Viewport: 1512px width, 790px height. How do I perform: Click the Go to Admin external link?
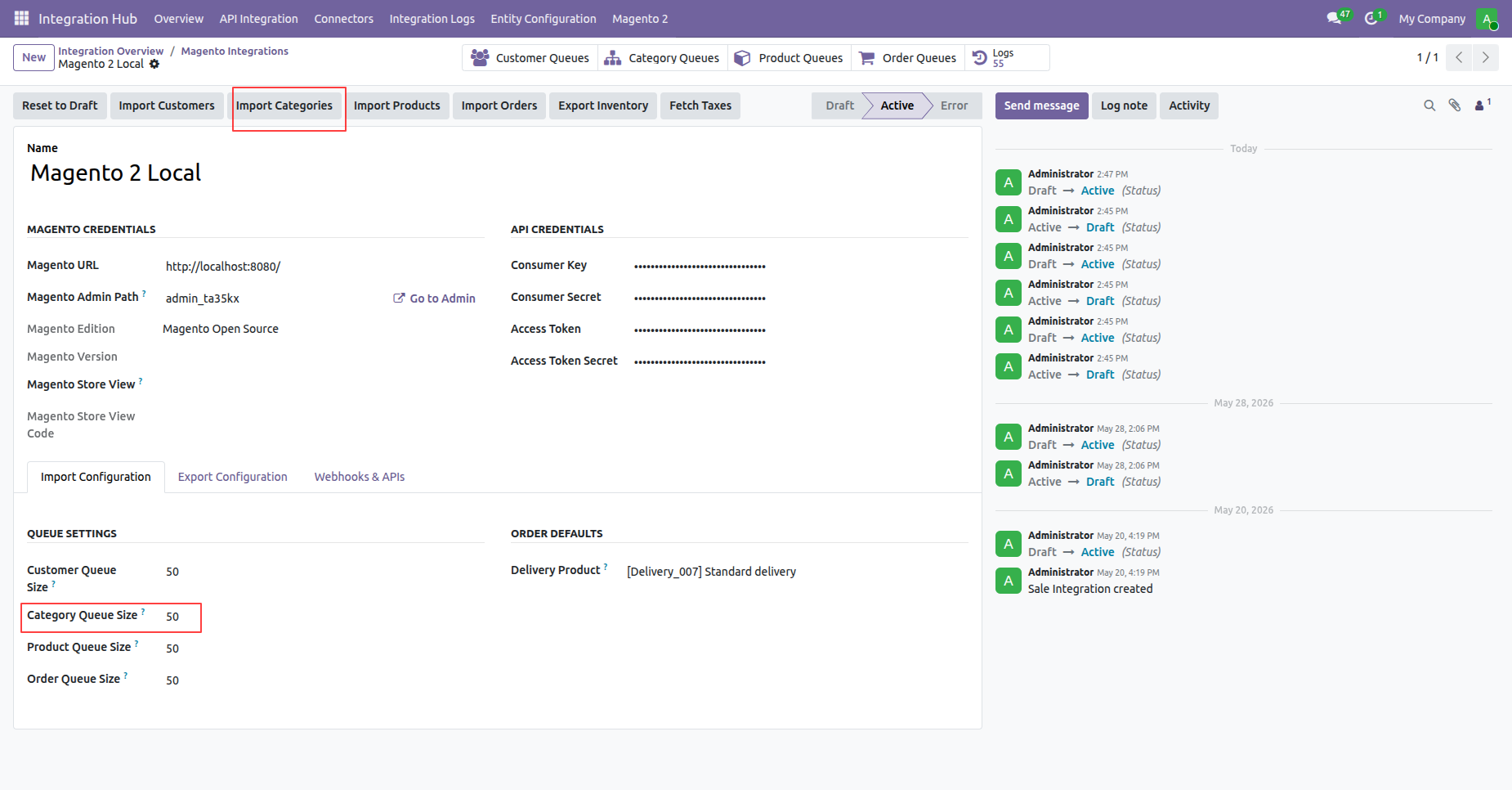tap(434, 298)
